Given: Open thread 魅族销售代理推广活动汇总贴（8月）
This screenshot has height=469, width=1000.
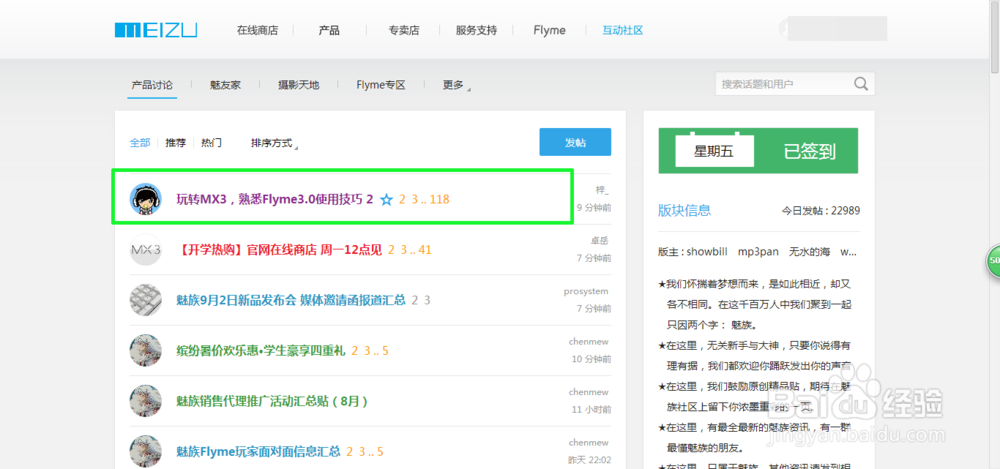Looking at the screenshot, I should [x=272, y=401].
